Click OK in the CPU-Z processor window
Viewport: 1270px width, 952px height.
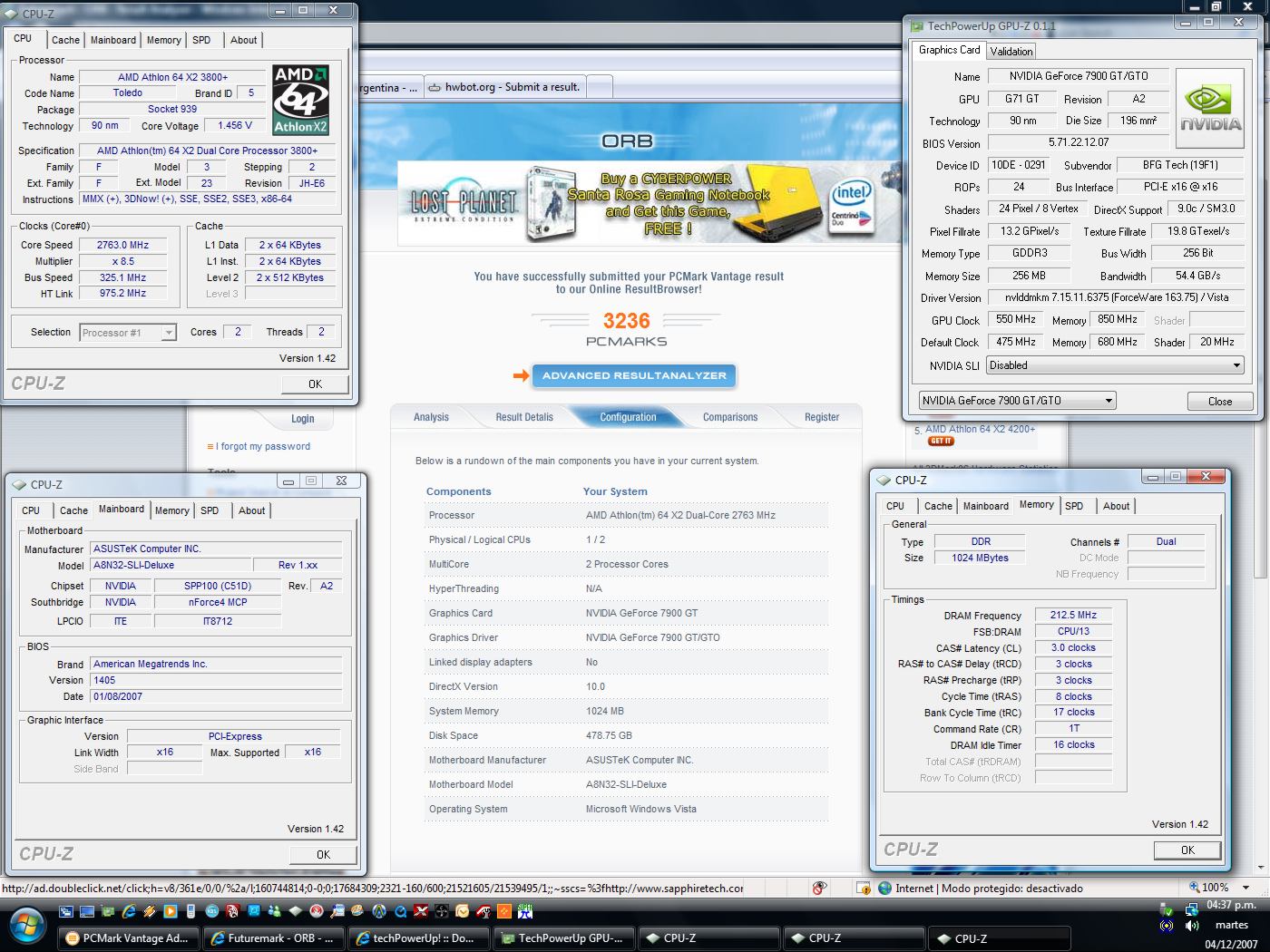[315, 384]
